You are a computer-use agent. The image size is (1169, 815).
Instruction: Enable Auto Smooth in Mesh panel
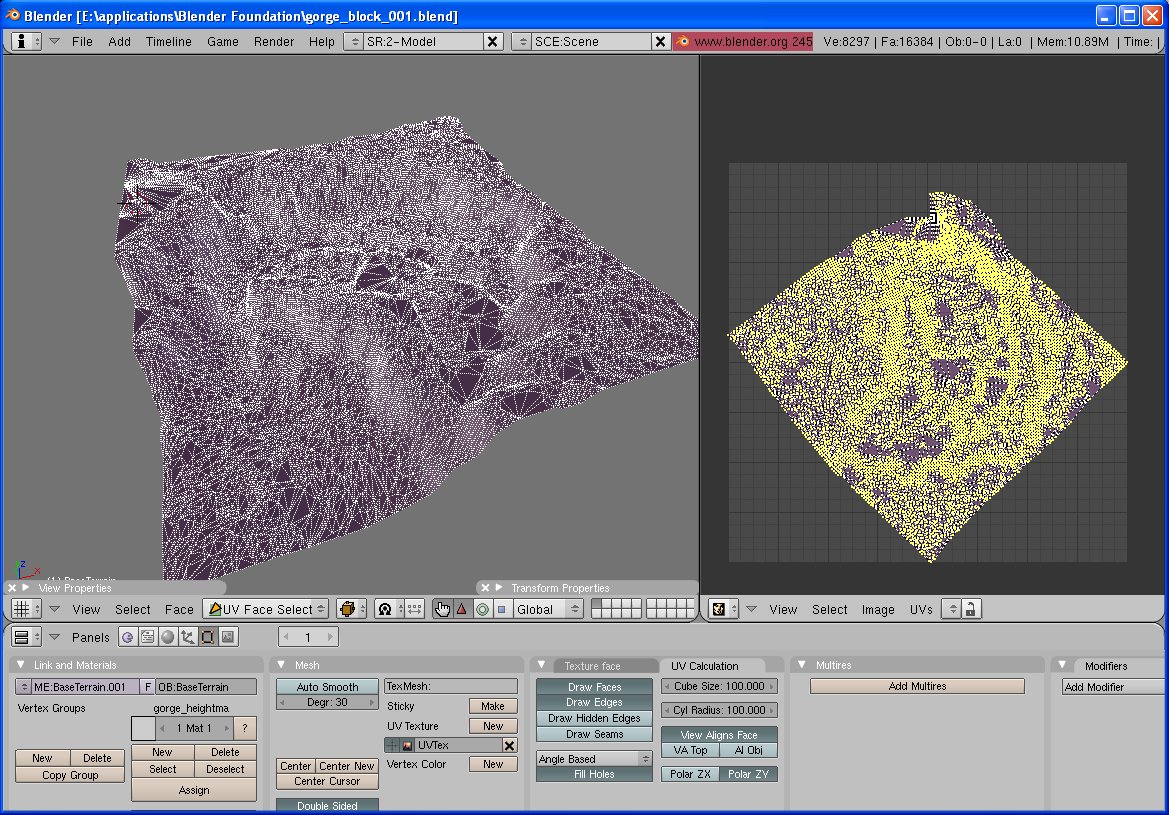(327, 687)
